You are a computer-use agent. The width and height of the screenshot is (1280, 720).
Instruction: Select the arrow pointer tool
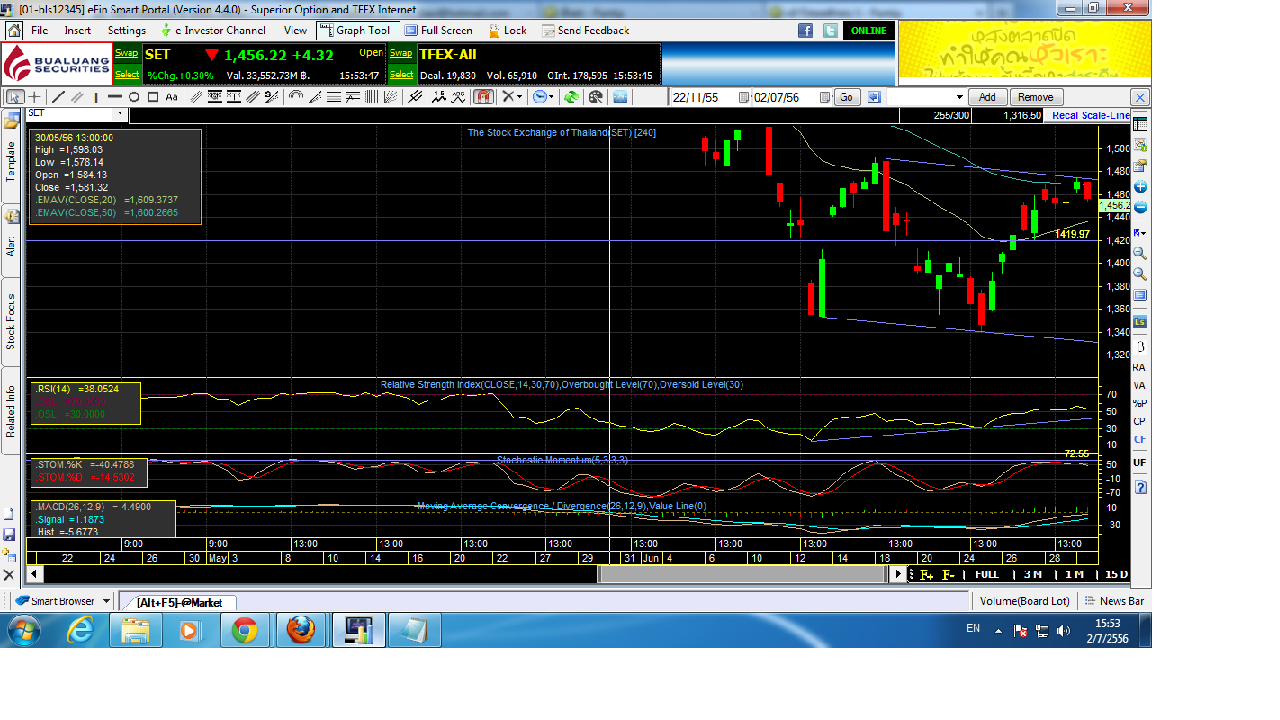[16, 97]
